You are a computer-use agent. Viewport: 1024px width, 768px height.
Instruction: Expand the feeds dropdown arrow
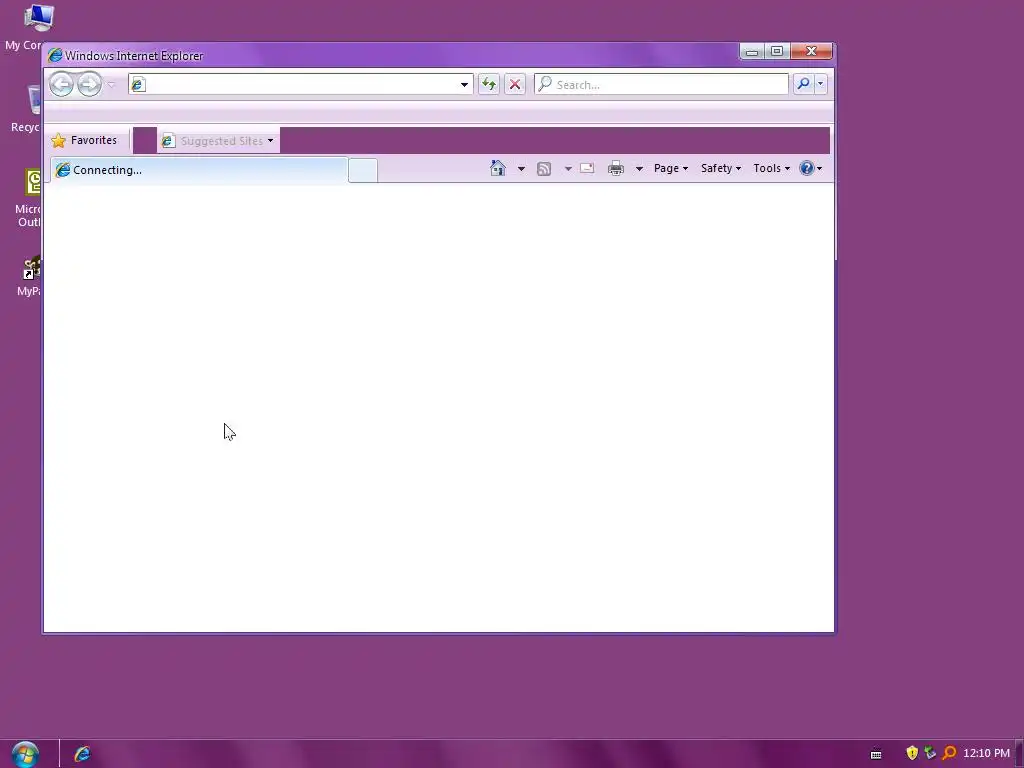tap(568, 168)
